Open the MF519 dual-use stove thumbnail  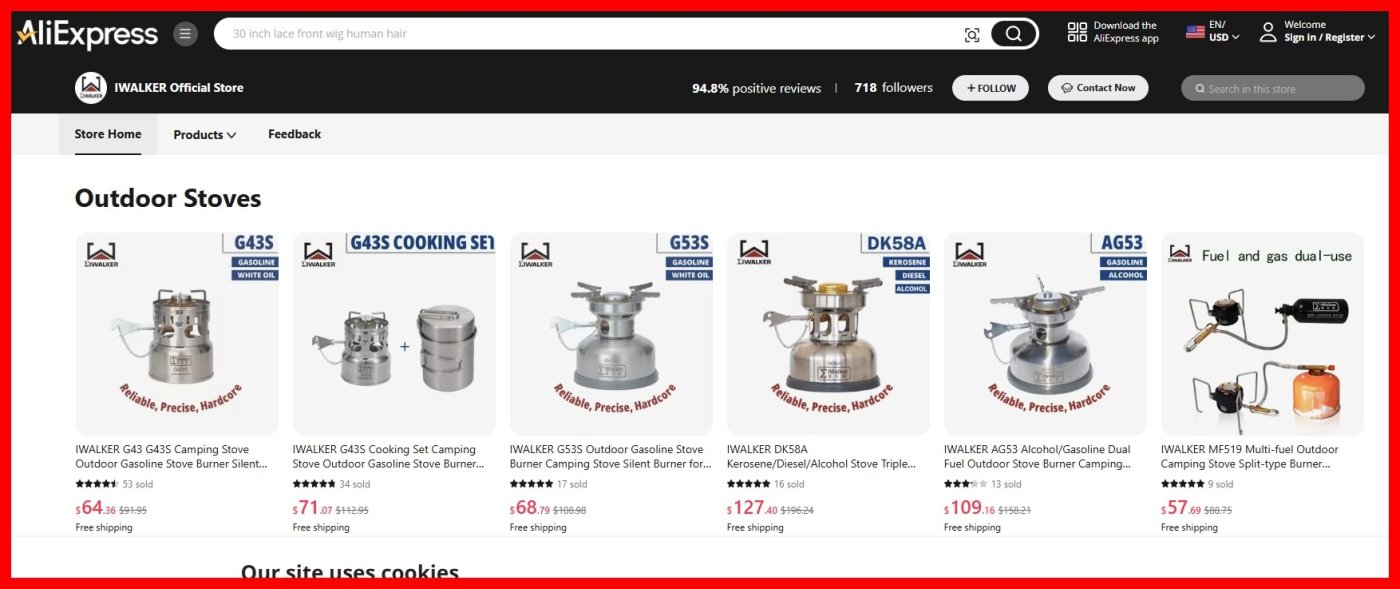[1262, 334]
